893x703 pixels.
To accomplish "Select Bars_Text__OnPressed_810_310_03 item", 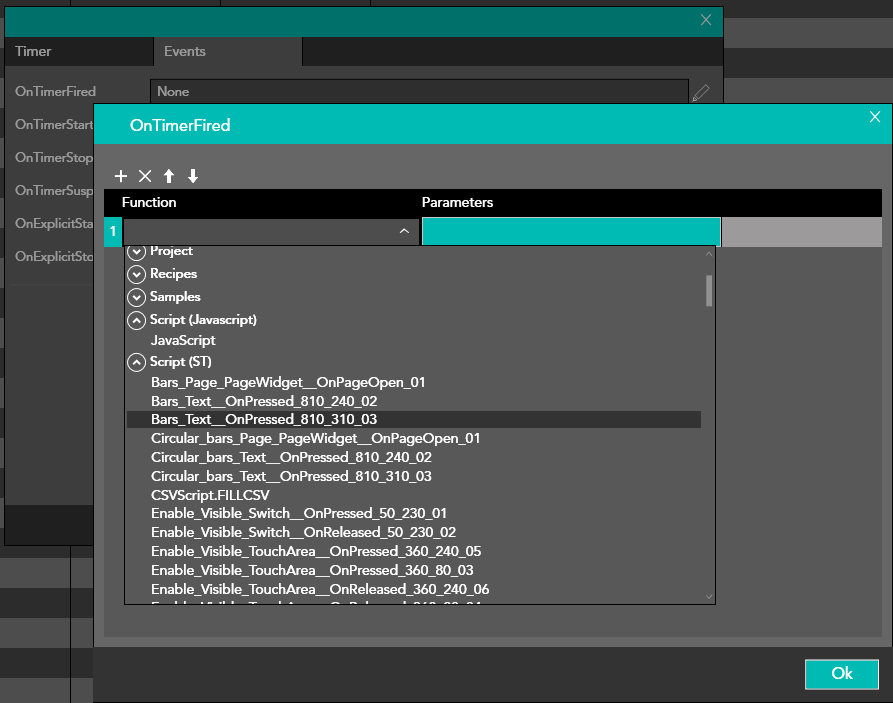I will point(263,419).
